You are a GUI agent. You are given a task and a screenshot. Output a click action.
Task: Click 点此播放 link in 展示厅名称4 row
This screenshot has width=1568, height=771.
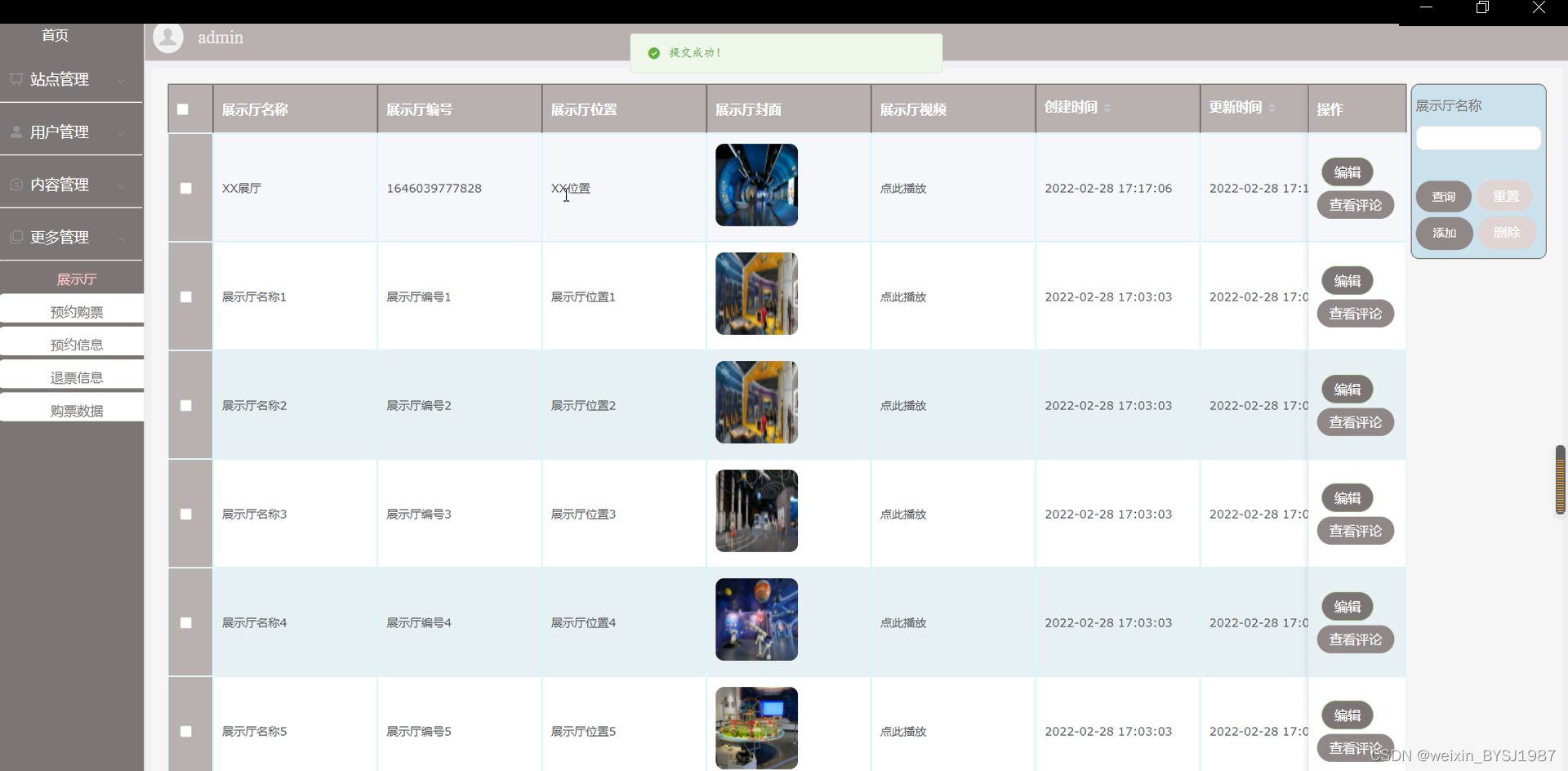click(x=903, y=623)
